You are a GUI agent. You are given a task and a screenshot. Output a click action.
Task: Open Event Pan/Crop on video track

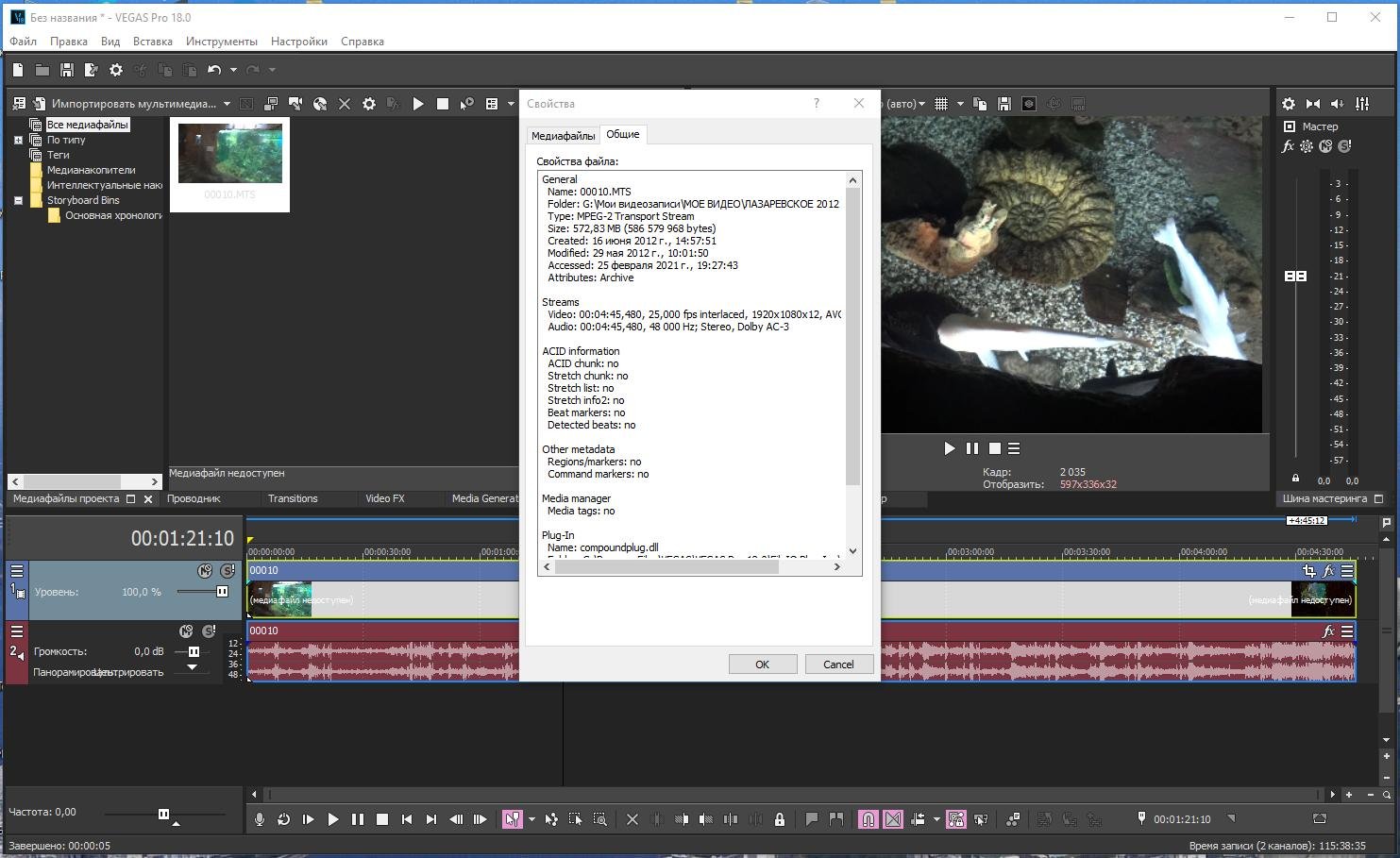point(1308,571)
